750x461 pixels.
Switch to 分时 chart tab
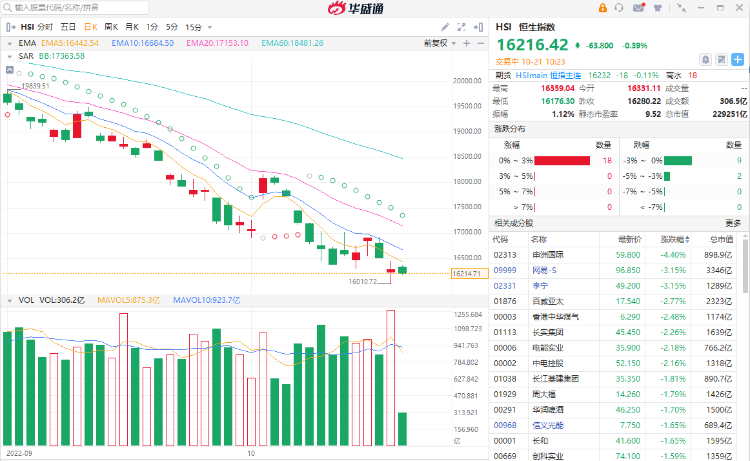pyautogui.click(x=45, y=27)
